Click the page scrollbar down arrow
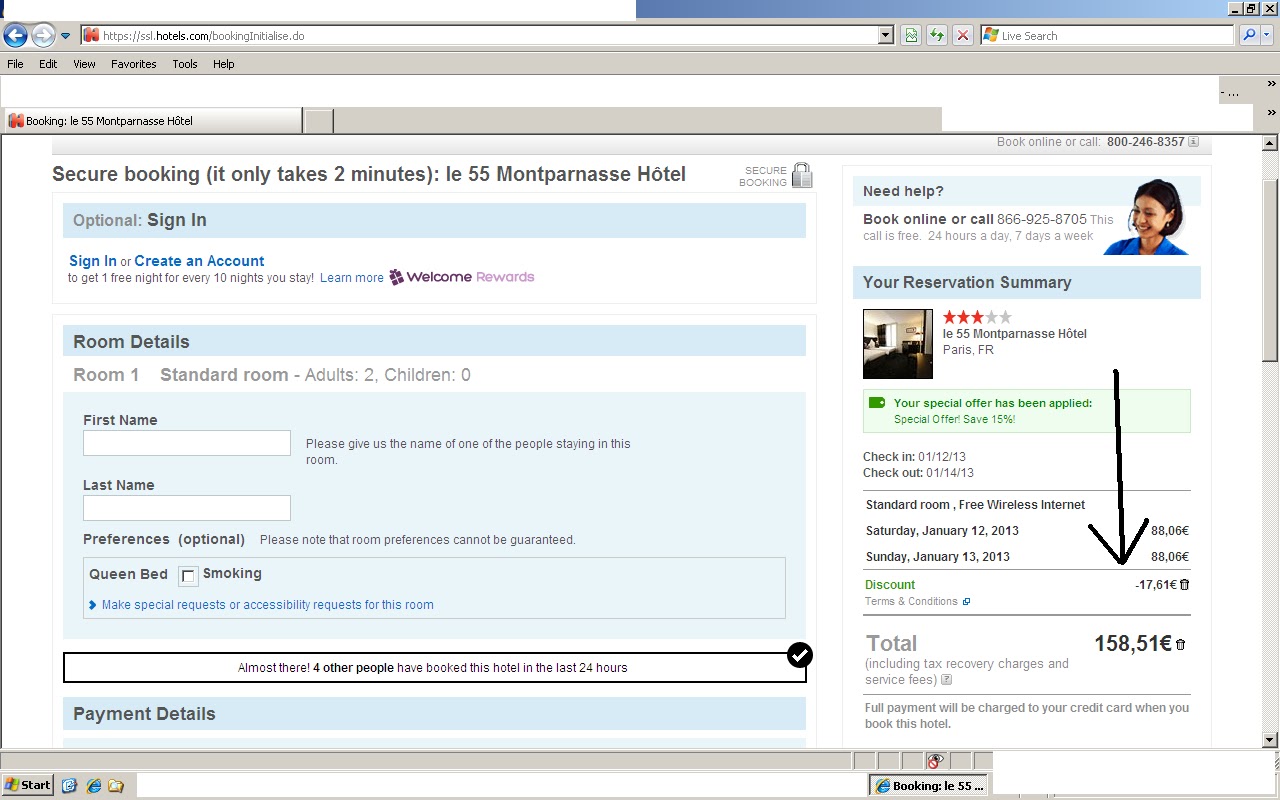 1270,740
